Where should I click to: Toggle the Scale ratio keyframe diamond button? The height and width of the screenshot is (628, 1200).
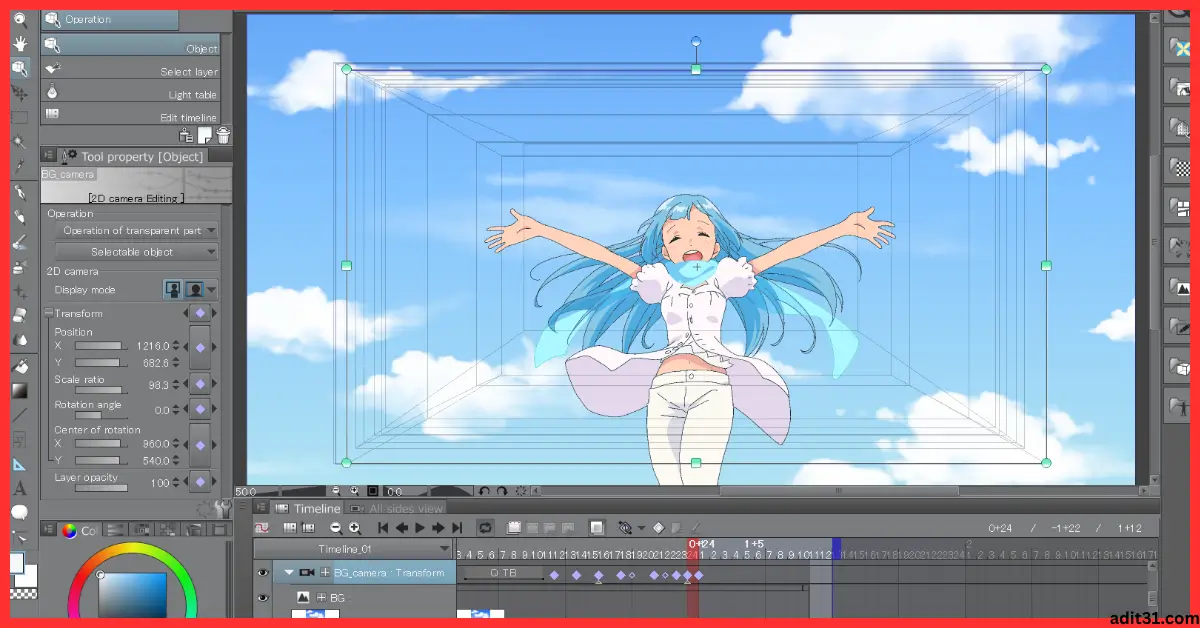point(200,384)
